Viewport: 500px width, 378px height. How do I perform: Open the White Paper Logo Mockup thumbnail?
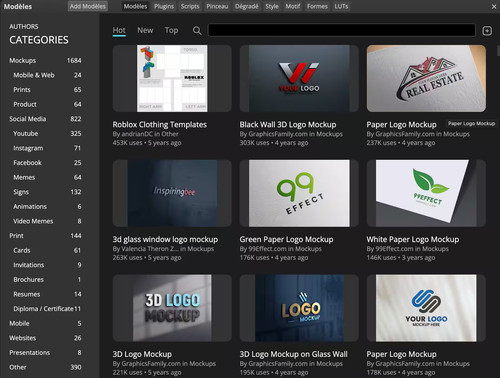[426, 193]
